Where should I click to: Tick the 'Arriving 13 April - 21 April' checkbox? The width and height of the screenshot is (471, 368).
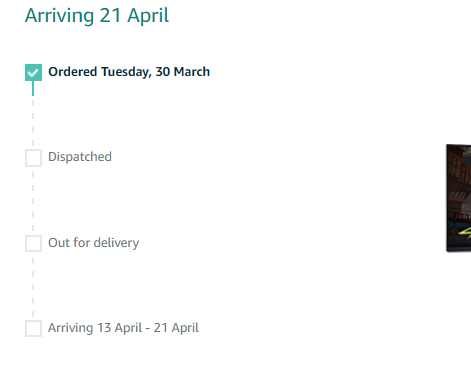[33, 328]
